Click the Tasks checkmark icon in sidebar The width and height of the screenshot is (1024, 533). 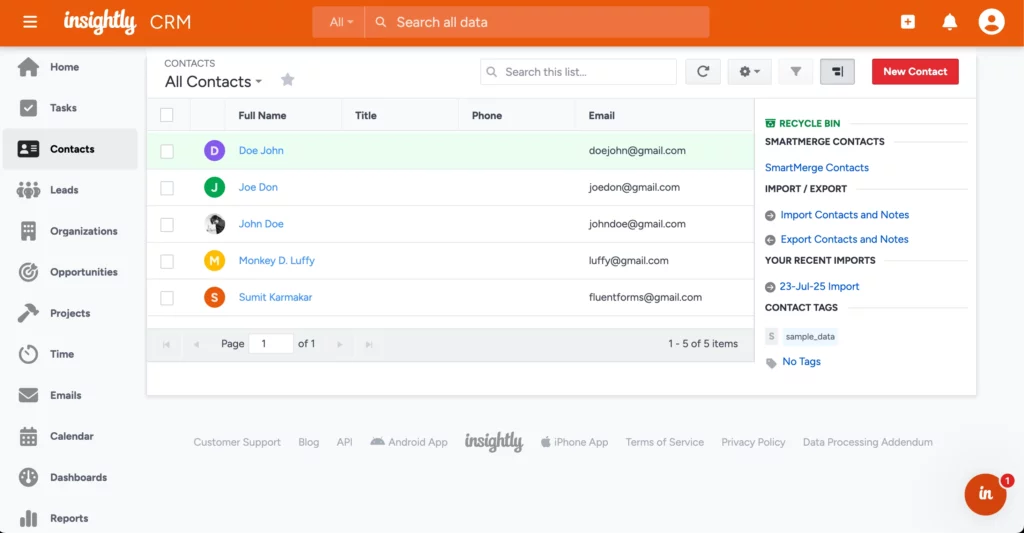pos(28,108)
